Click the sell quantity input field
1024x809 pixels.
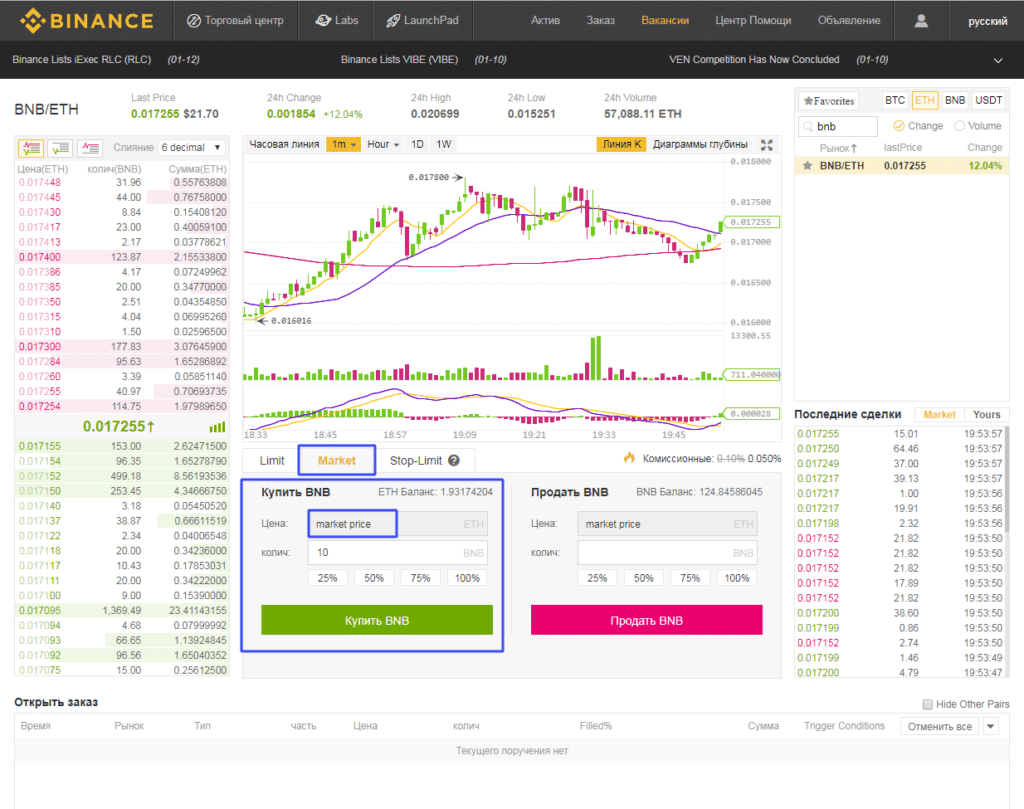coord(667,553)
